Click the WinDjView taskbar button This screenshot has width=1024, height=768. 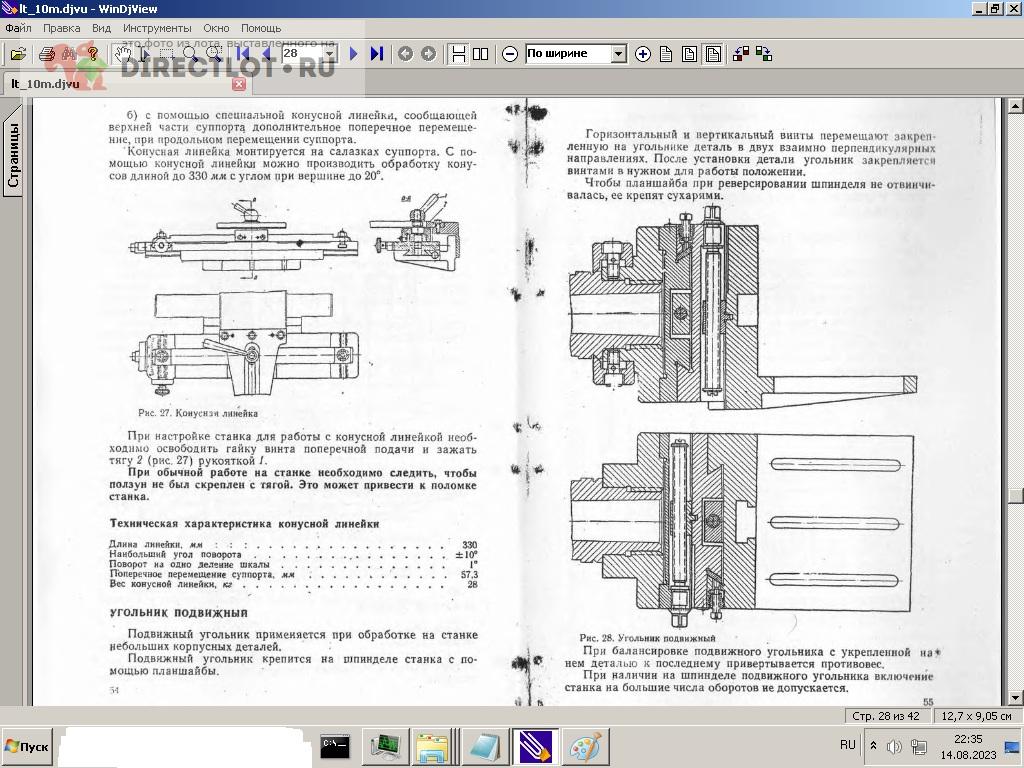click(535, 747)
